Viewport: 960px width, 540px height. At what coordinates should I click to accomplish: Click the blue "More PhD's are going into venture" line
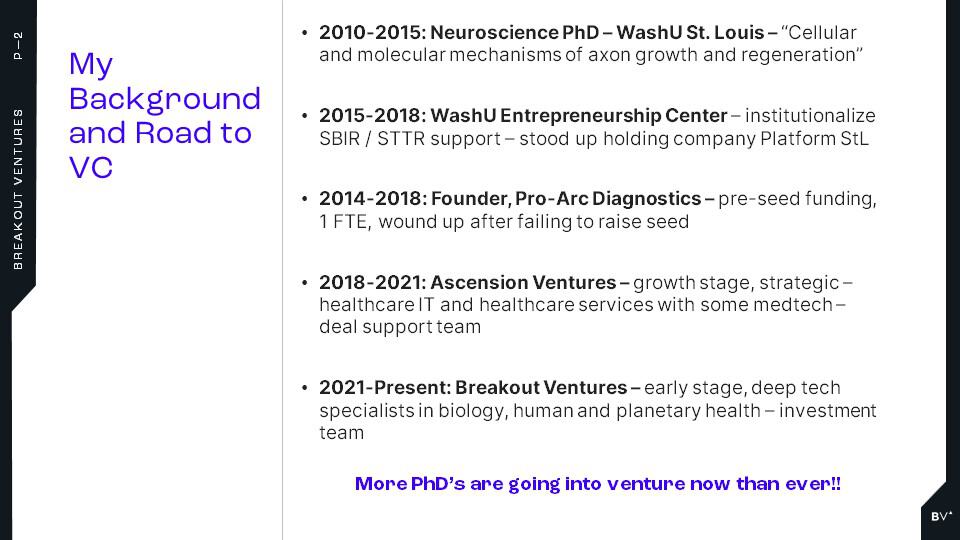click(x=598, y=484)
